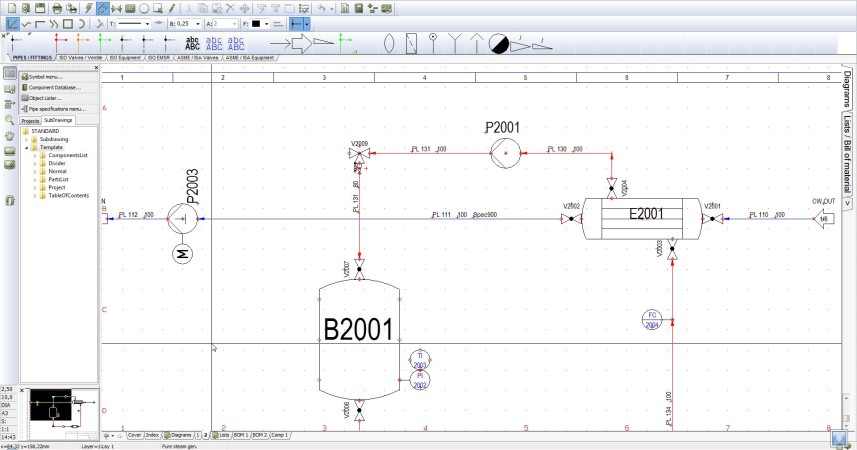Click the Save diskette icon
The image size is (857, 450).
(40, 8)
